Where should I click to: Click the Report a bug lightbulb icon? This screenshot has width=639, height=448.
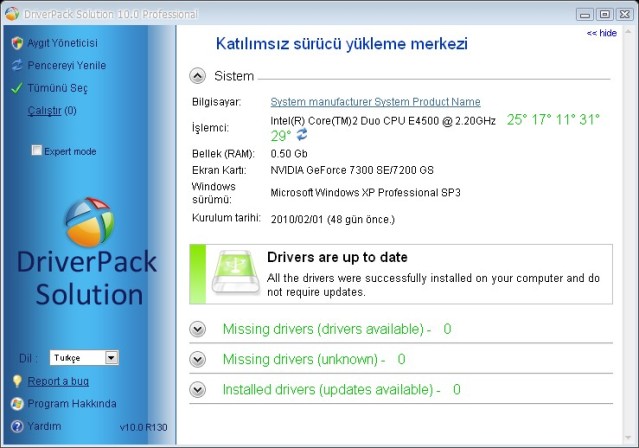click(17, 381)
